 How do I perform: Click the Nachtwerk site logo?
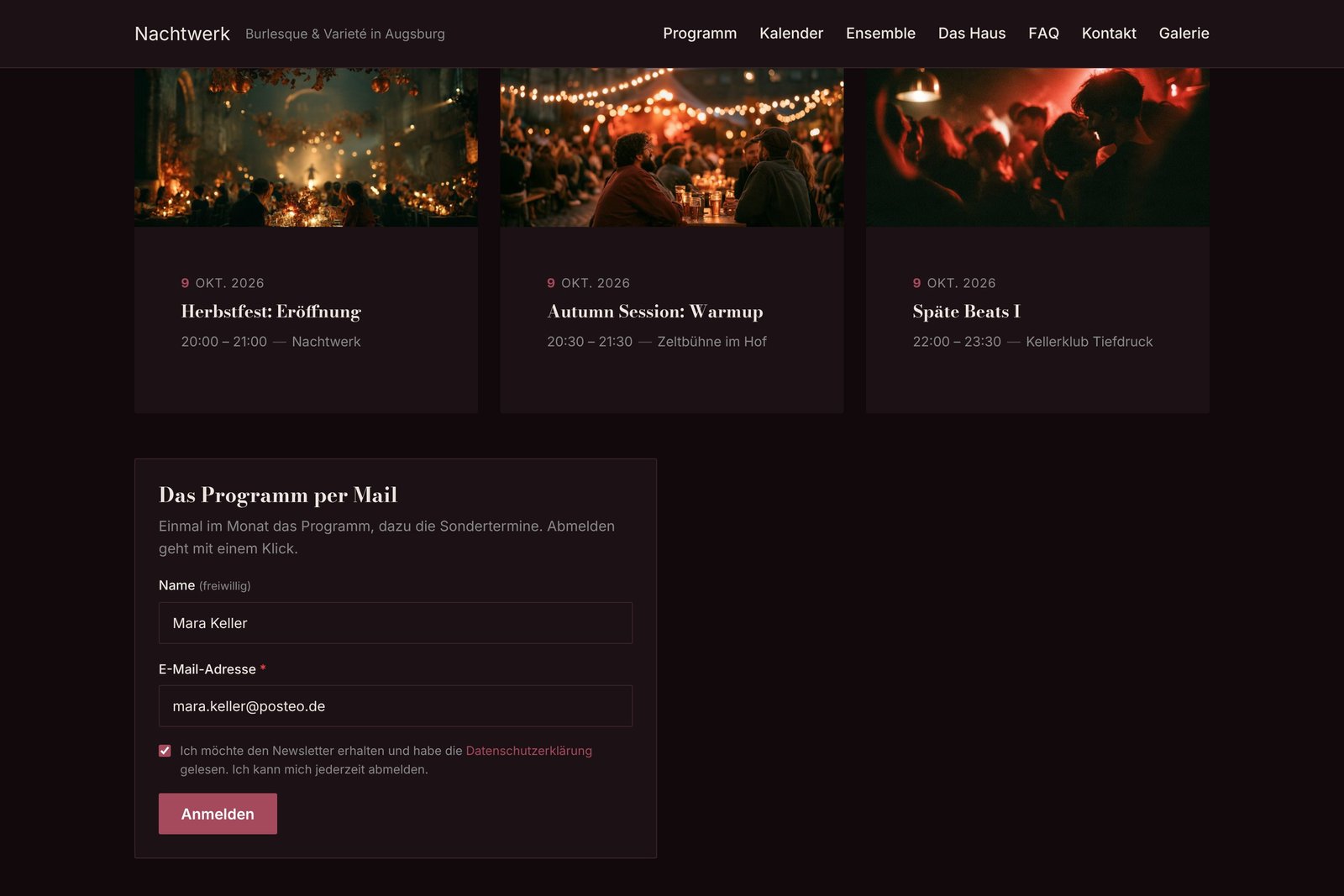tap(182, 34)
